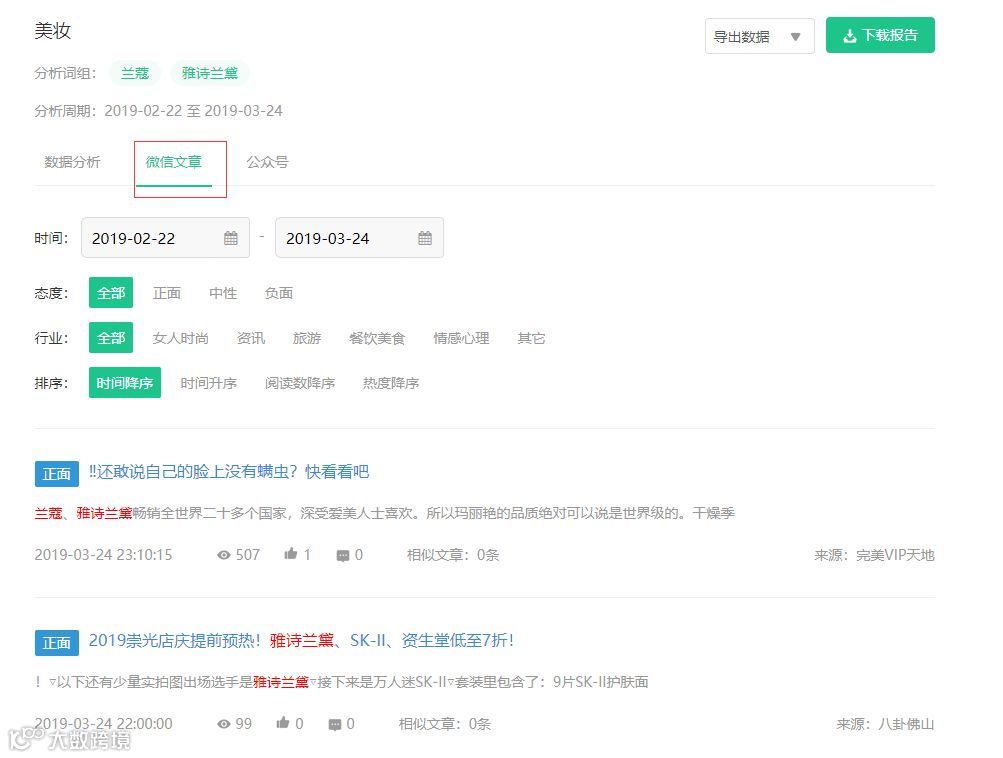
Task: Click the end date field 2019-03-24
Action: (359, 238)
